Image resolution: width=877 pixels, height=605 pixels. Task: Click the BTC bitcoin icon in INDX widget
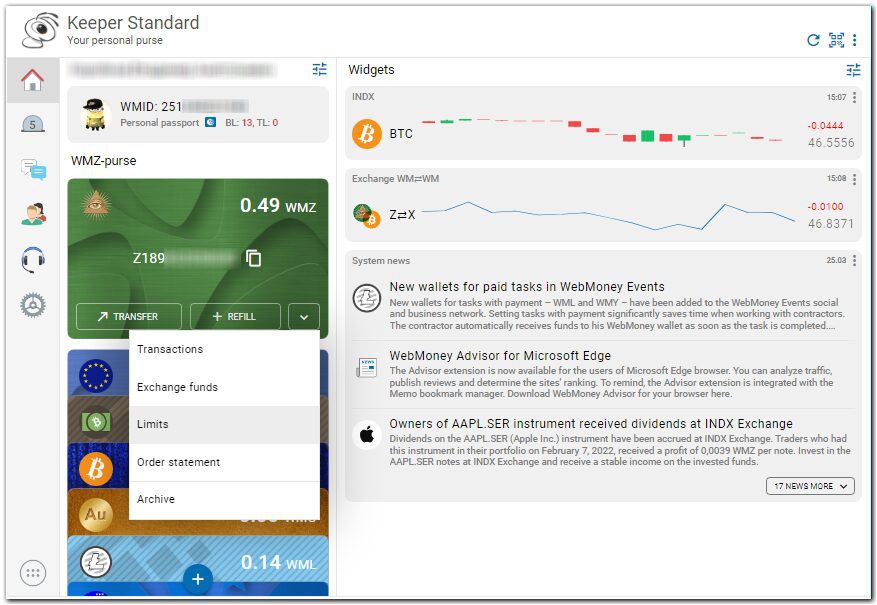tap(366, 134)
